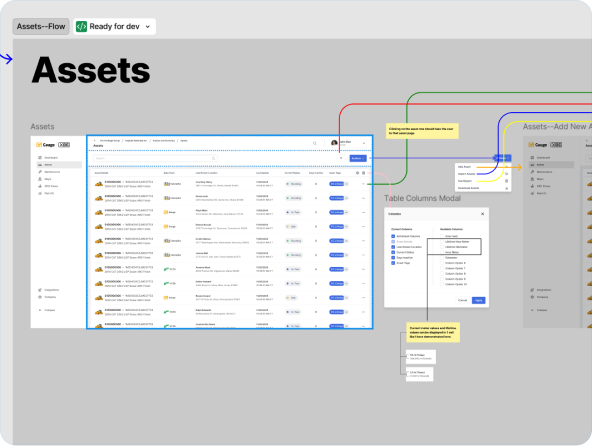Click Gauge logo in Add New Asset frame
592x446 pixels.
tap(538, 145)
